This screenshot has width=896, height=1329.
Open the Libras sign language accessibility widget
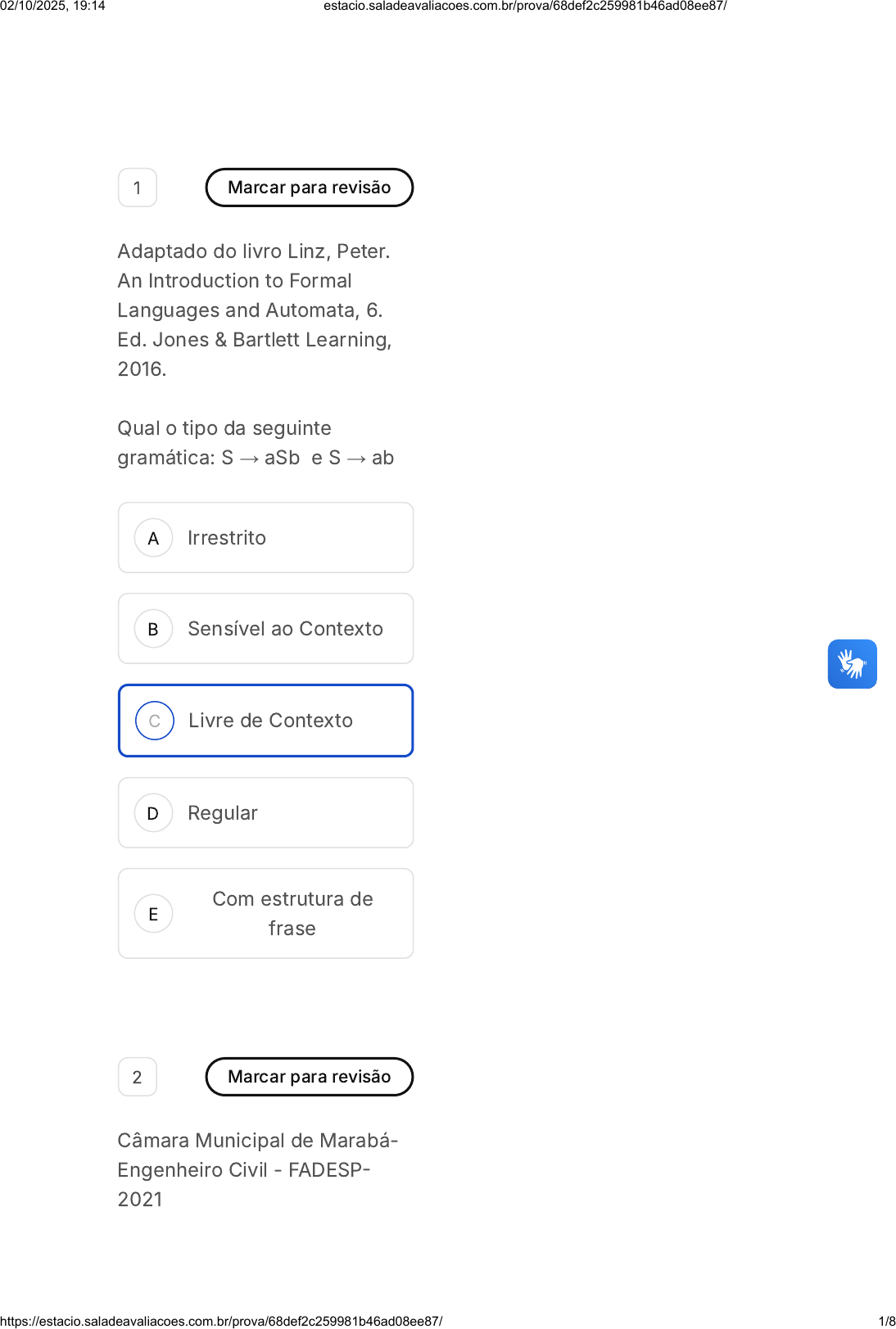point(852,664)
